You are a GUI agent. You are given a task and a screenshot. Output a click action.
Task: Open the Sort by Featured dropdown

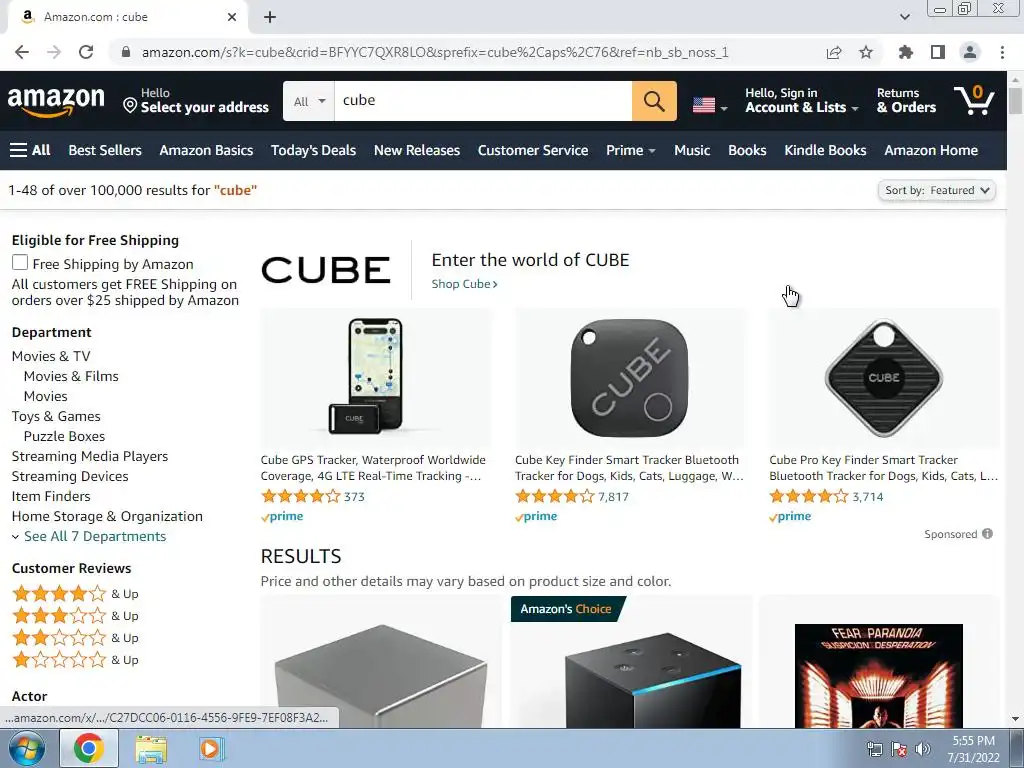(x=936, y=190)
